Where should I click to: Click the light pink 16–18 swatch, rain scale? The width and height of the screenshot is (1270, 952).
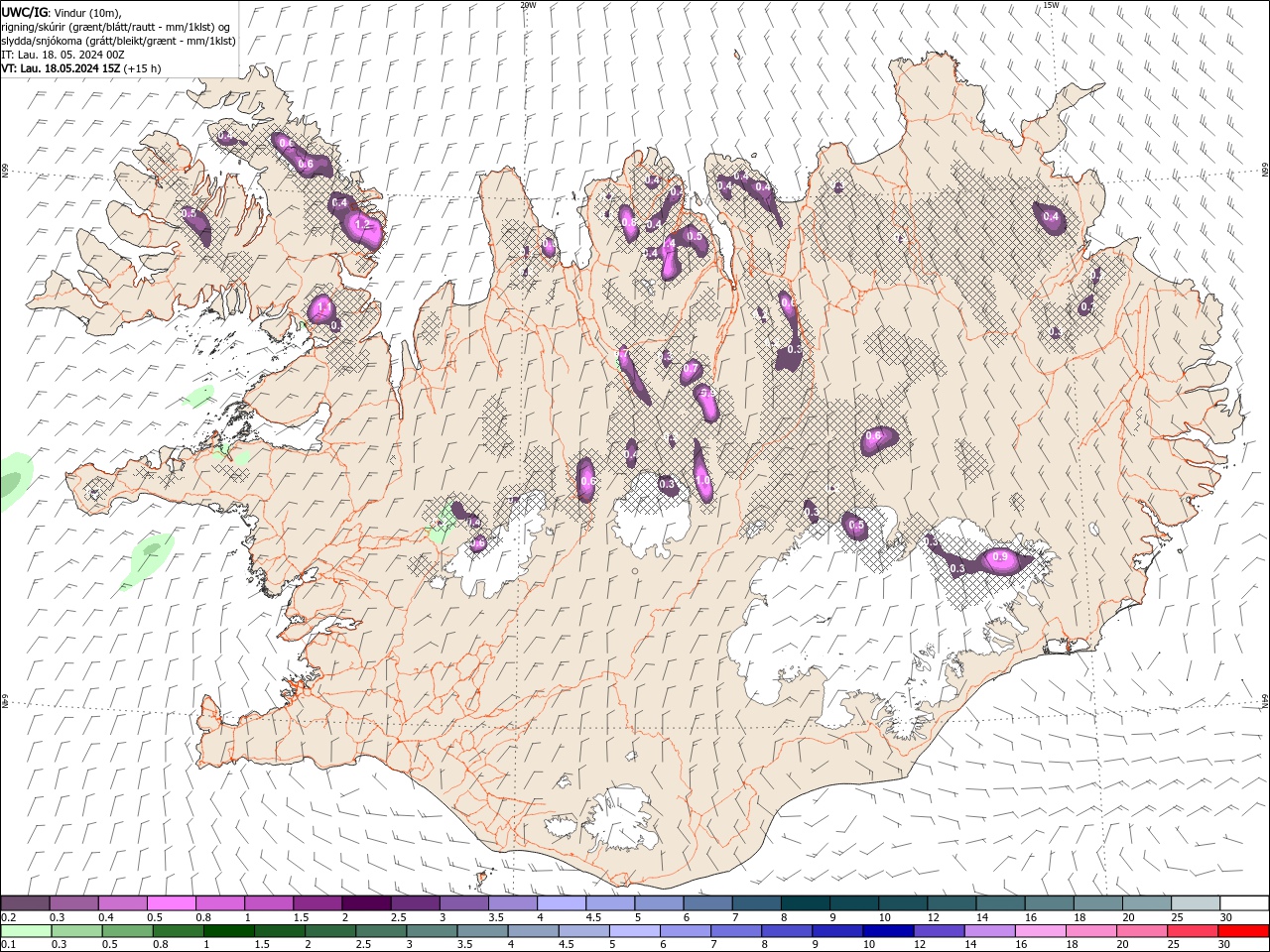pos(1039,931)
